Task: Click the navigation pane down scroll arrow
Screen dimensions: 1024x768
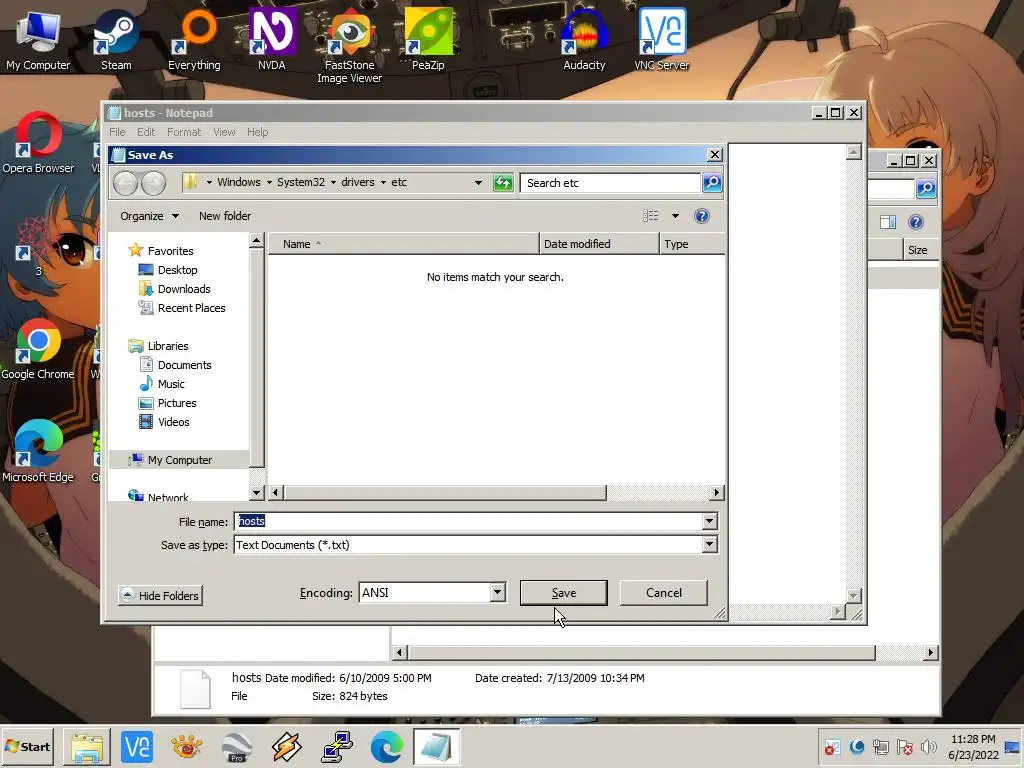Action: [x=256, y=492]
